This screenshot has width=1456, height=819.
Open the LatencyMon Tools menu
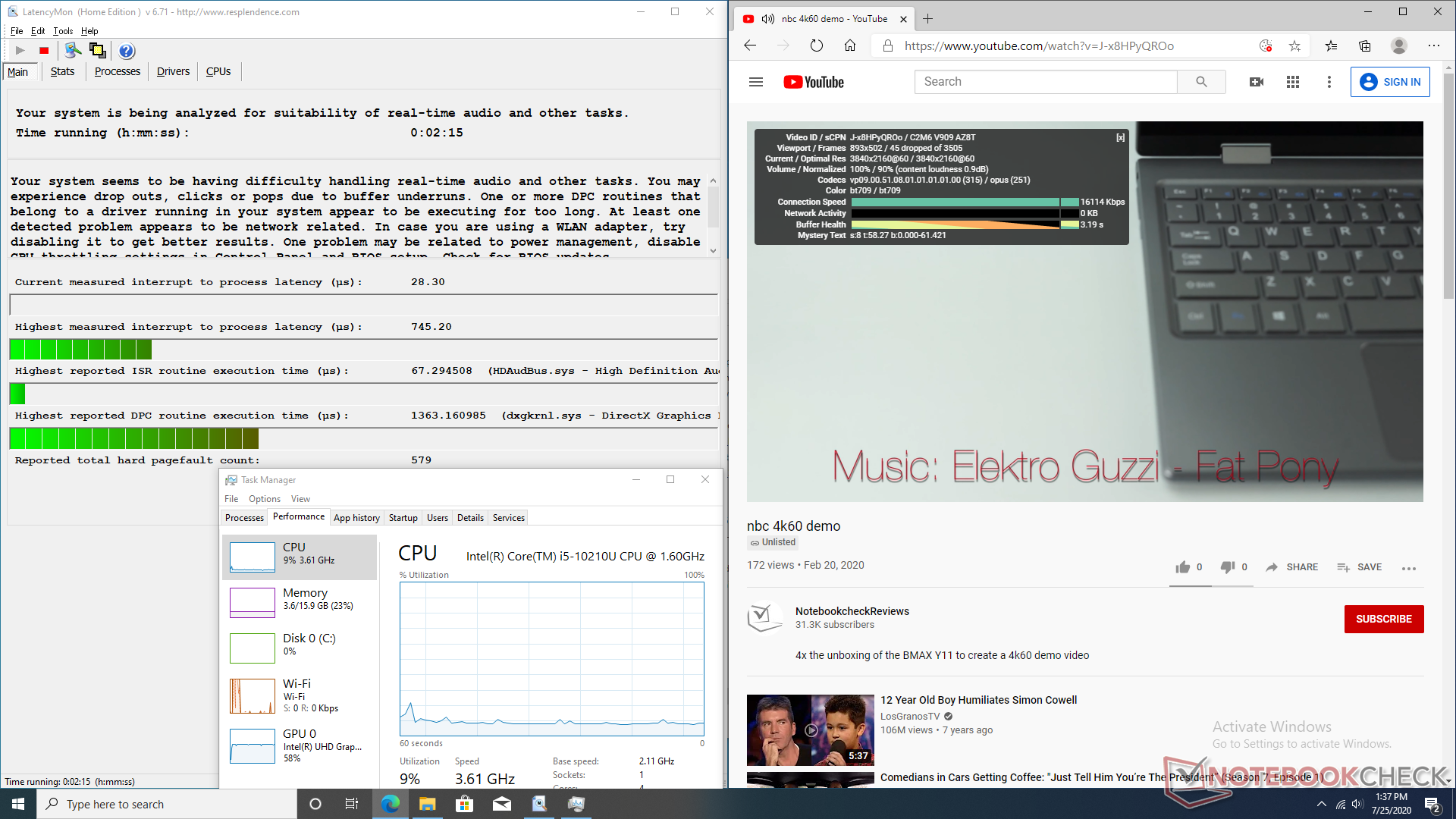coord(63,31)
